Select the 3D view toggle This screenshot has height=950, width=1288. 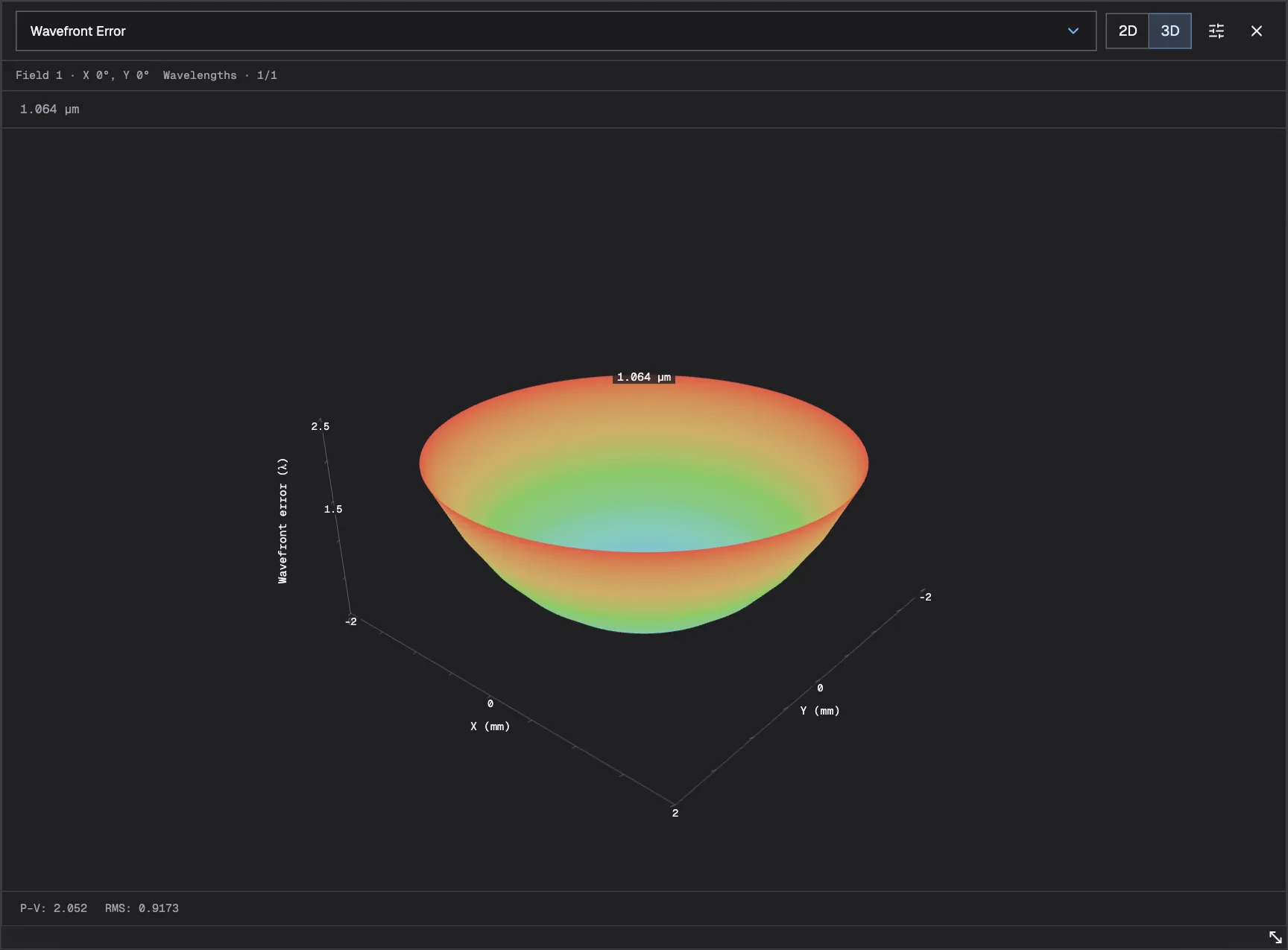point(1169,31)
